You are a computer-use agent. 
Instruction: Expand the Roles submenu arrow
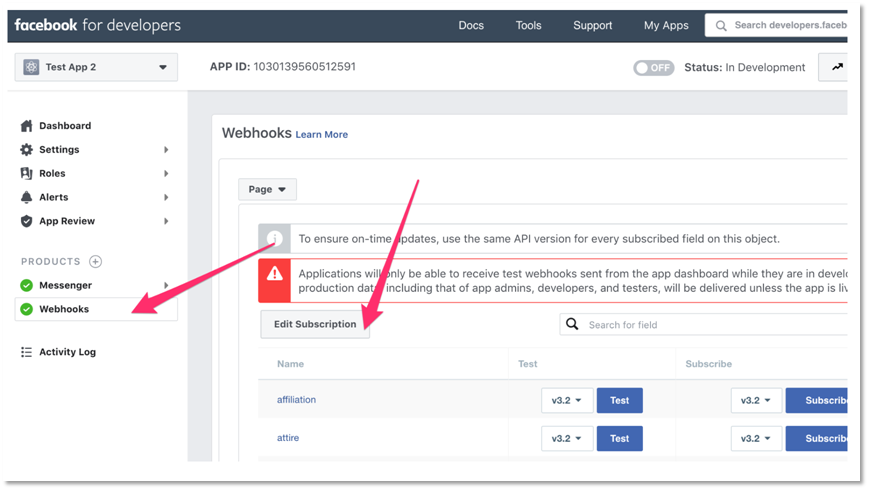pyautogui.click(x=166, y=173)
